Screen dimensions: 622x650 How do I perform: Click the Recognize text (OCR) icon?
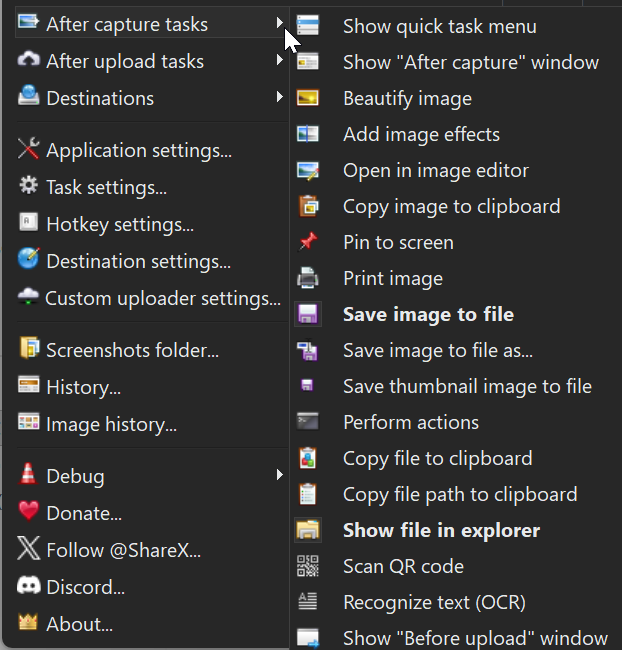[x=308, y=602]
